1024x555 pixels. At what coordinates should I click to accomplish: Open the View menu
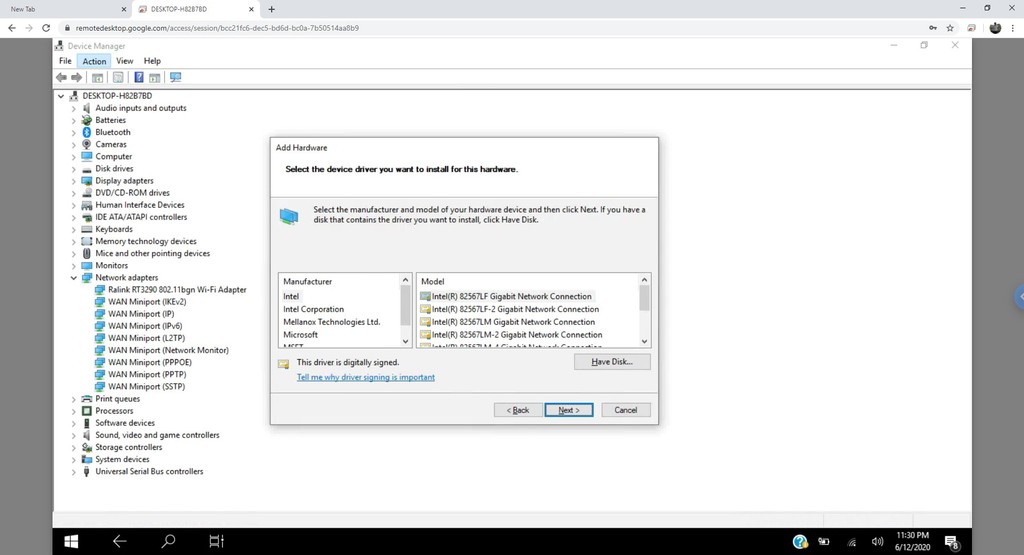pyautogui.click(x=125, y=61)
